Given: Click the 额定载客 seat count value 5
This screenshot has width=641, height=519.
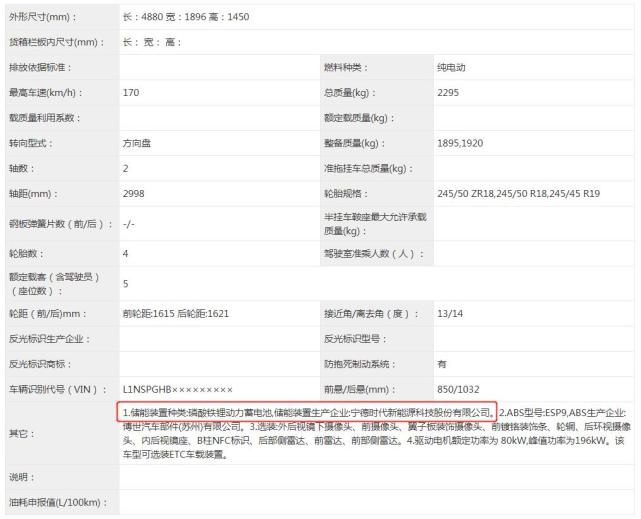Looking at the screenshot, I should (126, 283).
